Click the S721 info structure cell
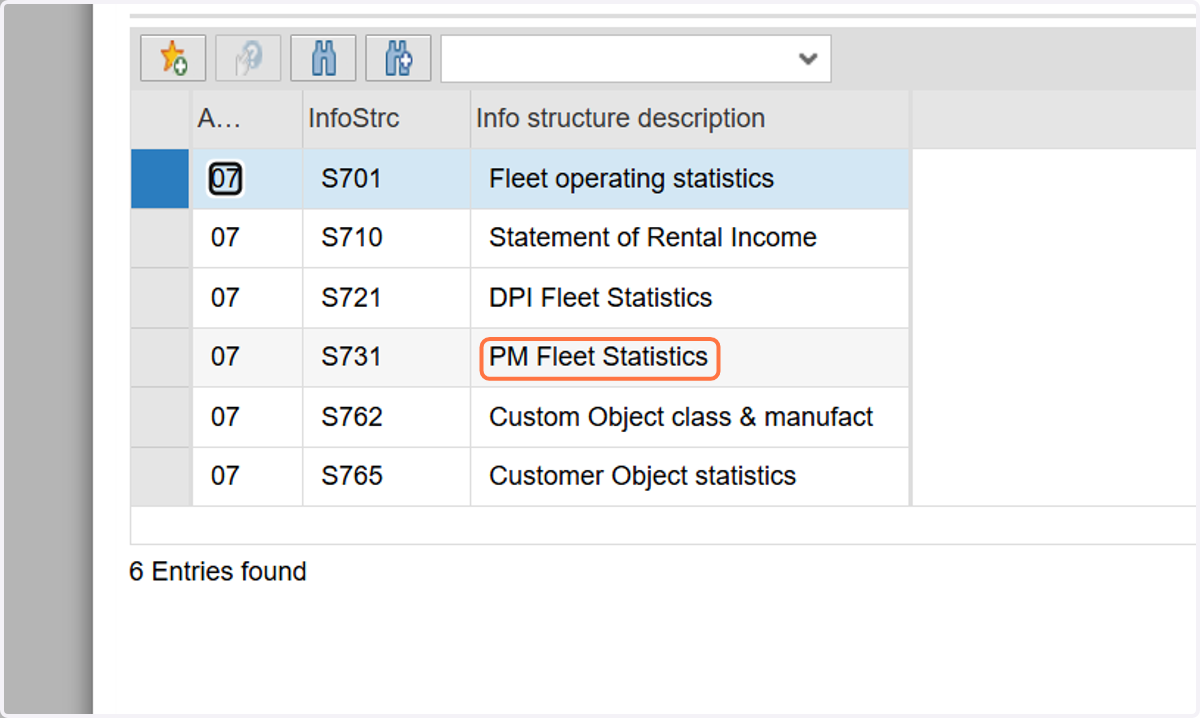Screen dimensions: 1200x718 pyautogui.click(x=386, y=298)
